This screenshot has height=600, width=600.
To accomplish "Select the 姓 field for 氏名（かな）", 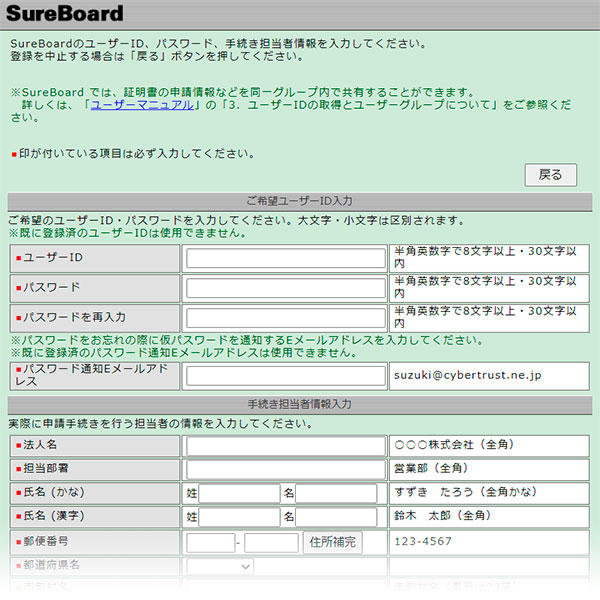I will click(239, 493).
